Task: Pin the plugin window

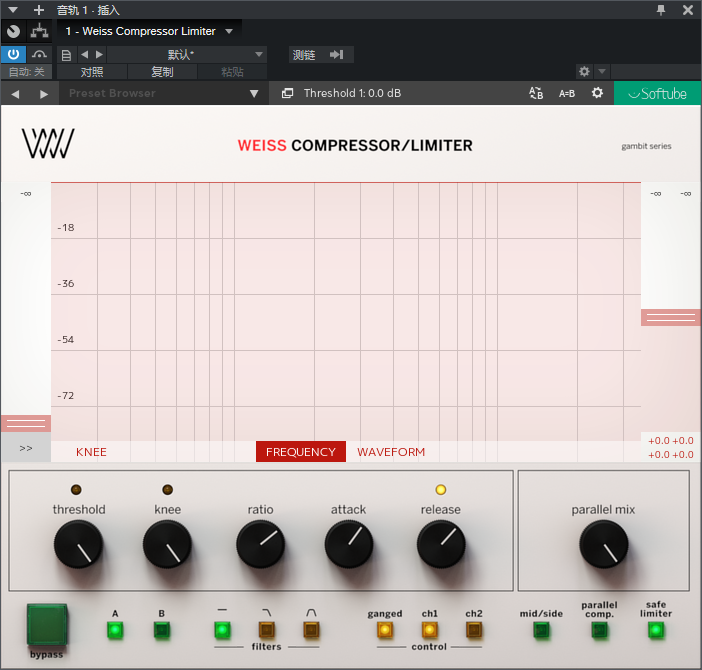Action: 660,9
